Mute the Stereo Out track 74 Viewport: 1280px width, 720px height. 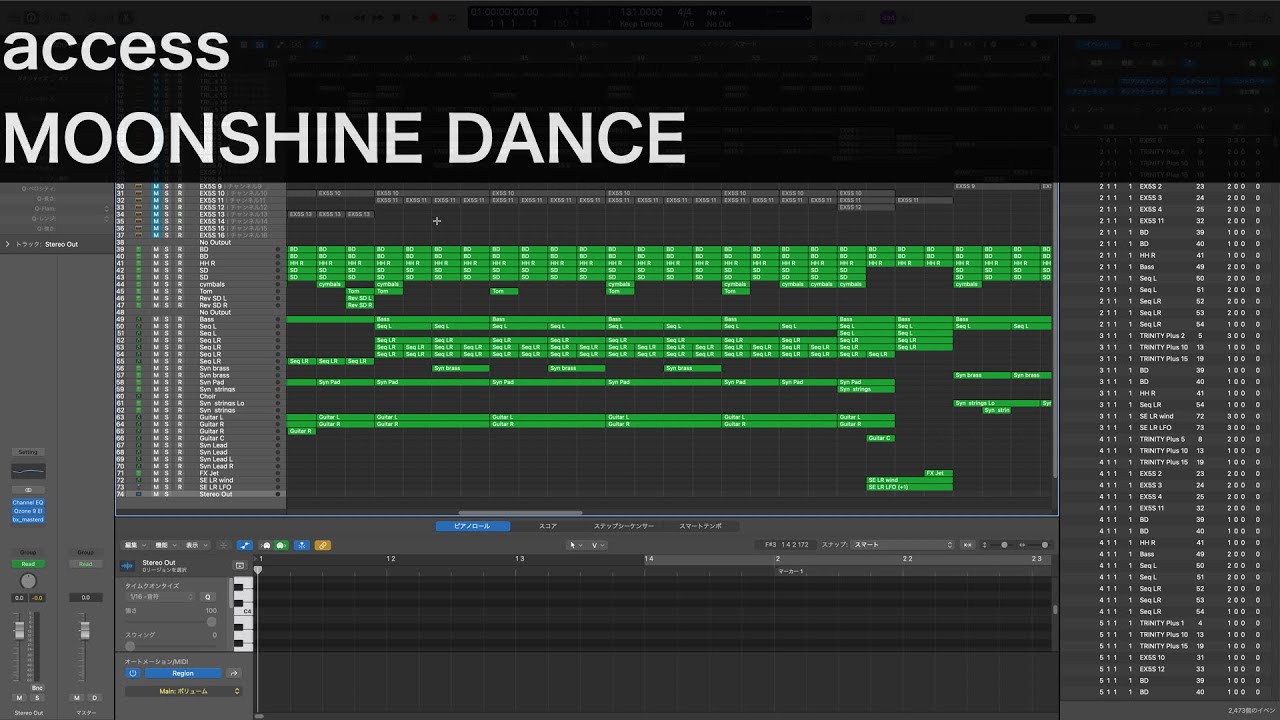click(x=155, y=494)
